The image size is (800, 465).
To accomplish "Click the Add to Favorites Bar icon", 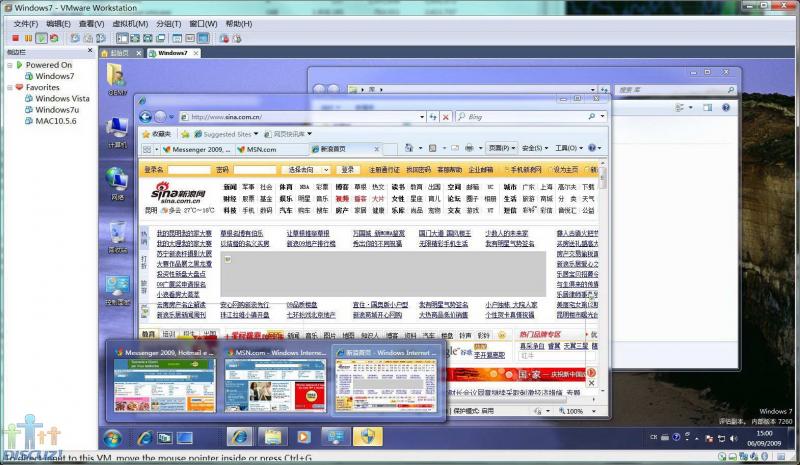I will coord(185,134).
